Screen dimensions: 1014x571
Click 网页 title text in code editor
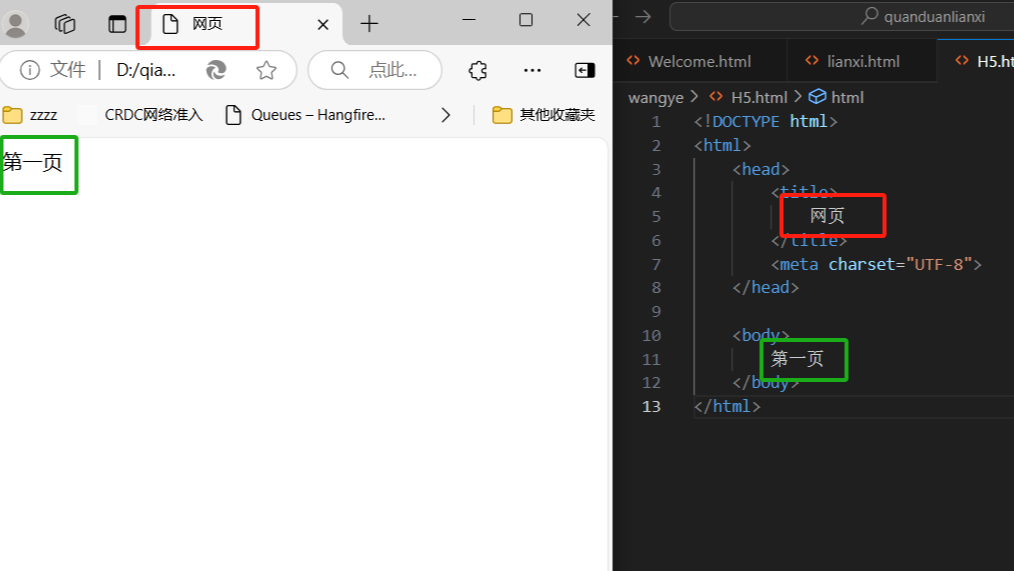[x=827, y=216]
